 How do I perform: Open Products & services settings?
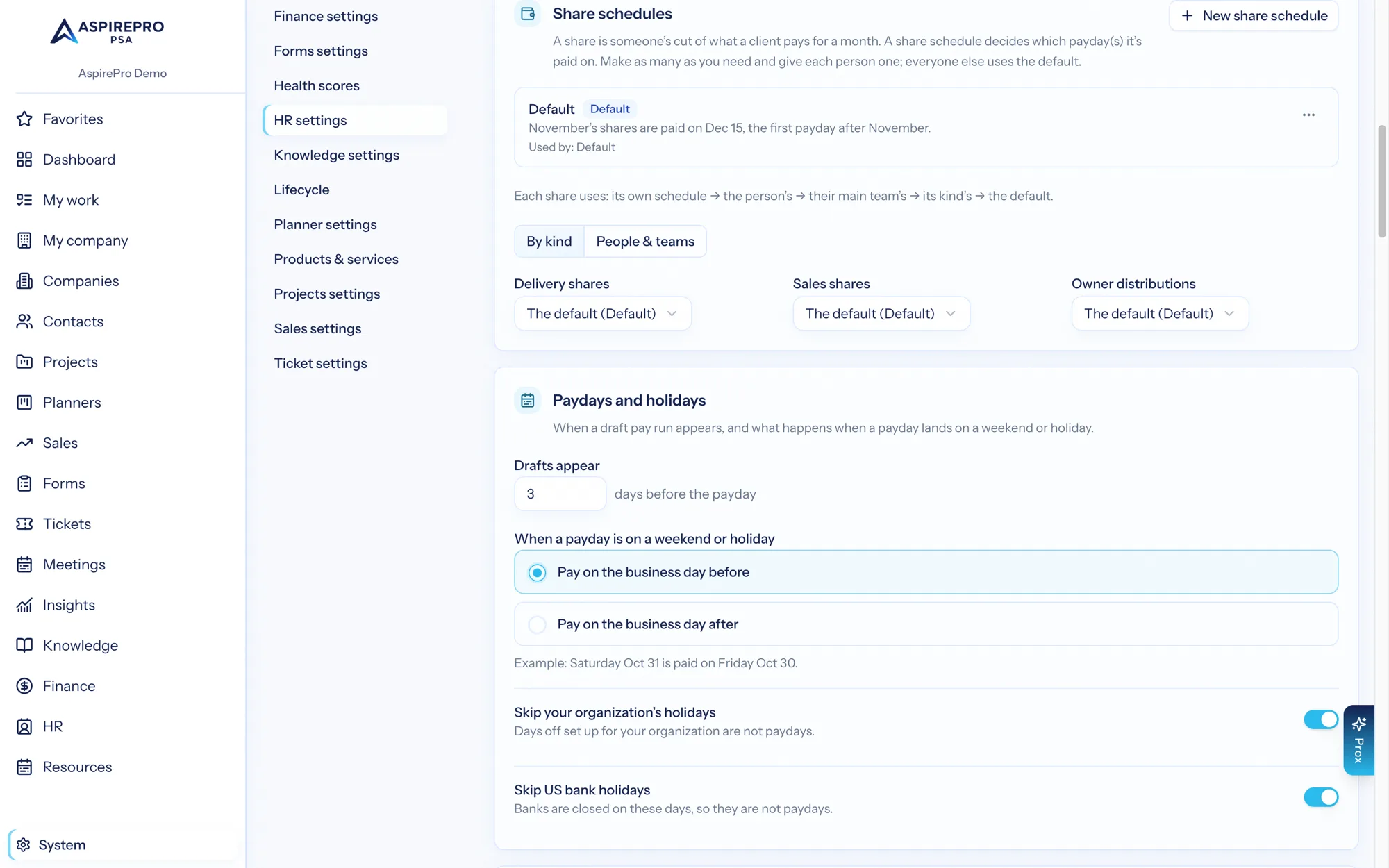[336, 259]
